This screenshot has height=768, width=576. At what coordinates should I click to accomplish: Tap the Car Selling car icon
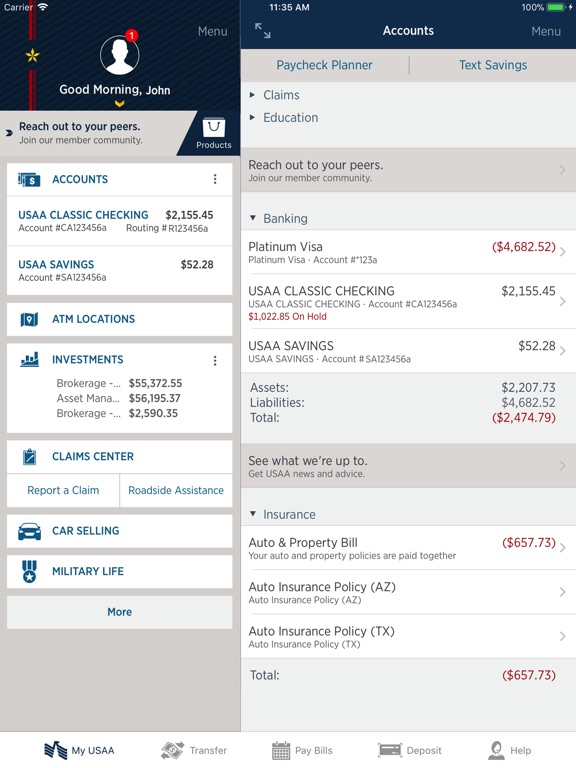[x=29, y=531]
